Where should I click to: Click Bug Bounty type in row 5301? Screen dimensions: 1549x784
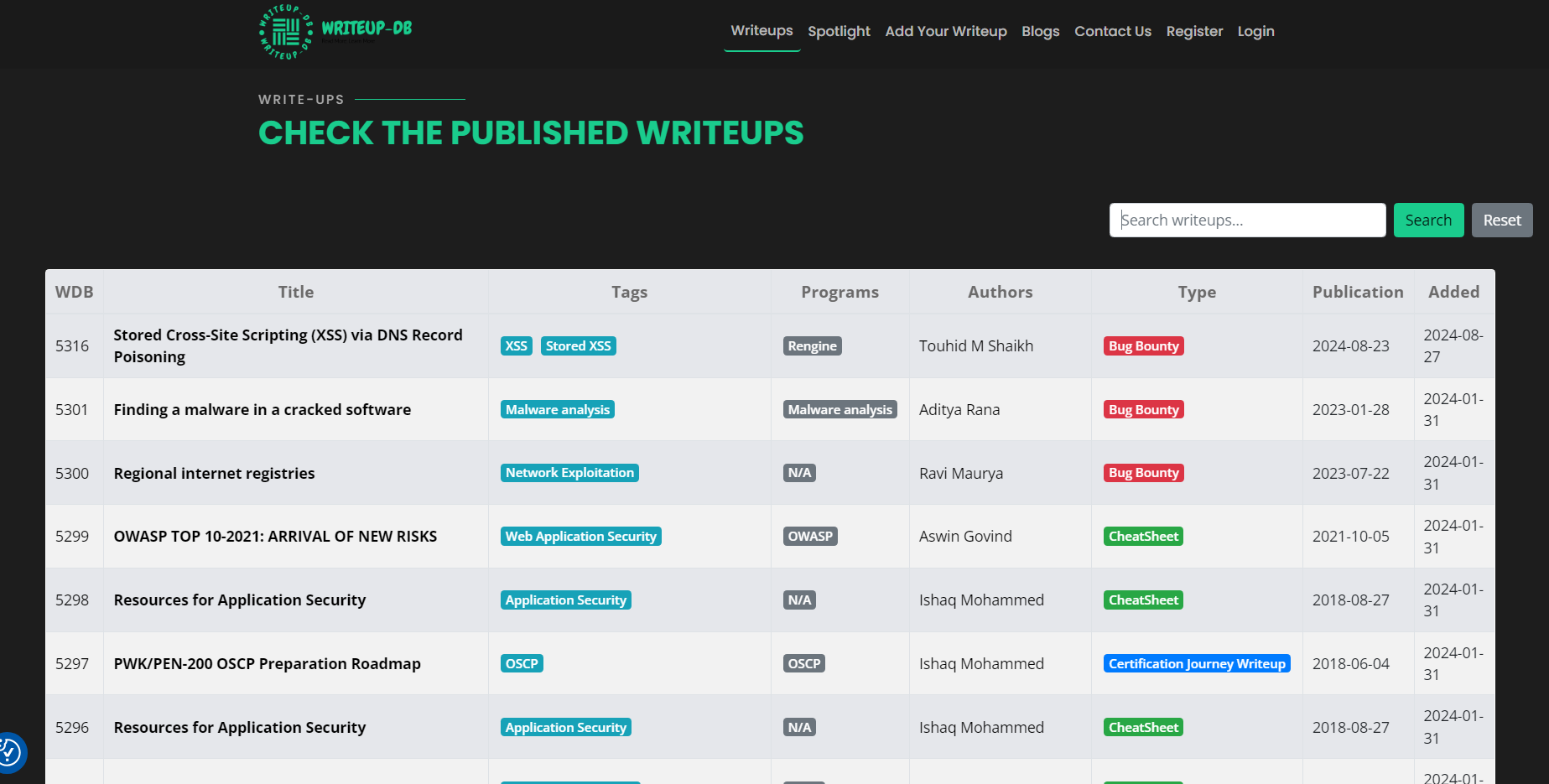pos(1144,409)
